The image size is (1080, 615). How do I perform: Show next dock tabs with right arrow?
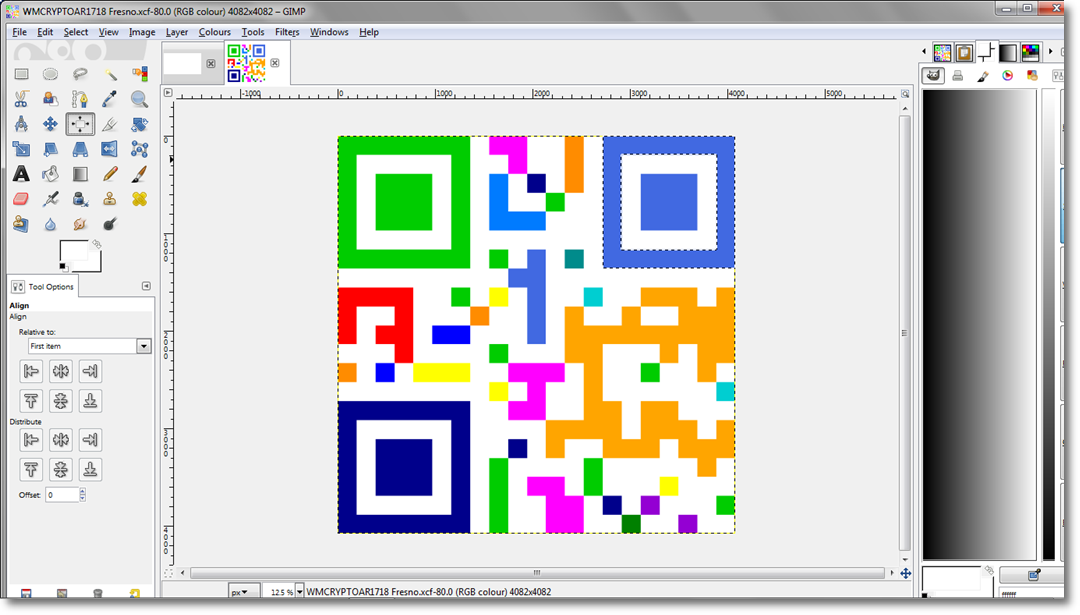click(x=1050, y=52)
